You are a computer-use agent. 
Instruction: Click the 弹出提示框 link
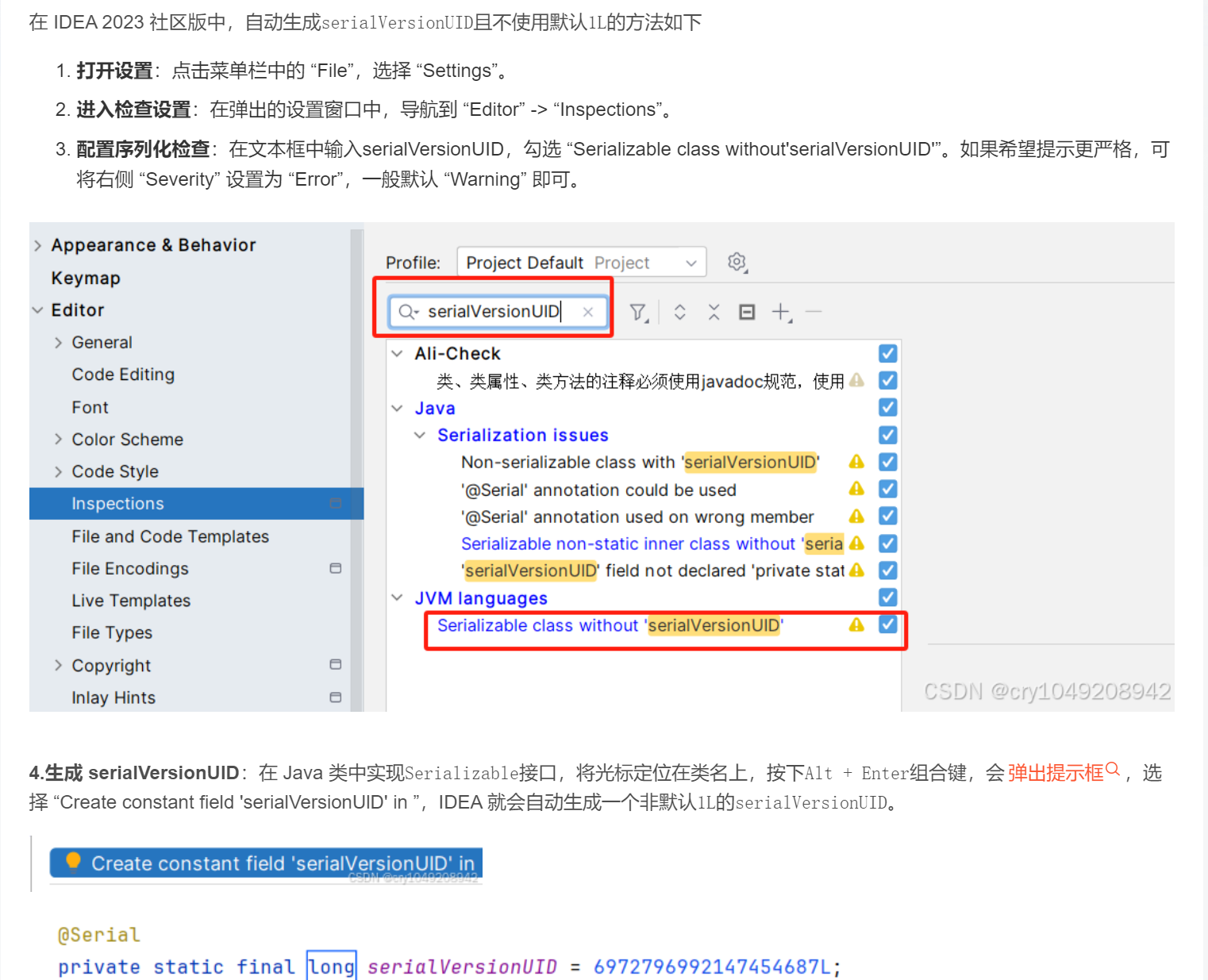(1056, 773)
